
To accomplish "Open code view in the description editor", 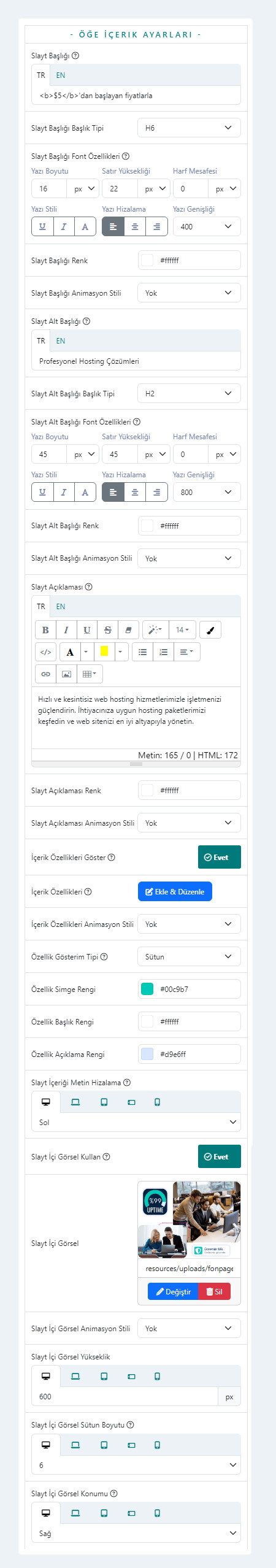I will tap(45, 651).
